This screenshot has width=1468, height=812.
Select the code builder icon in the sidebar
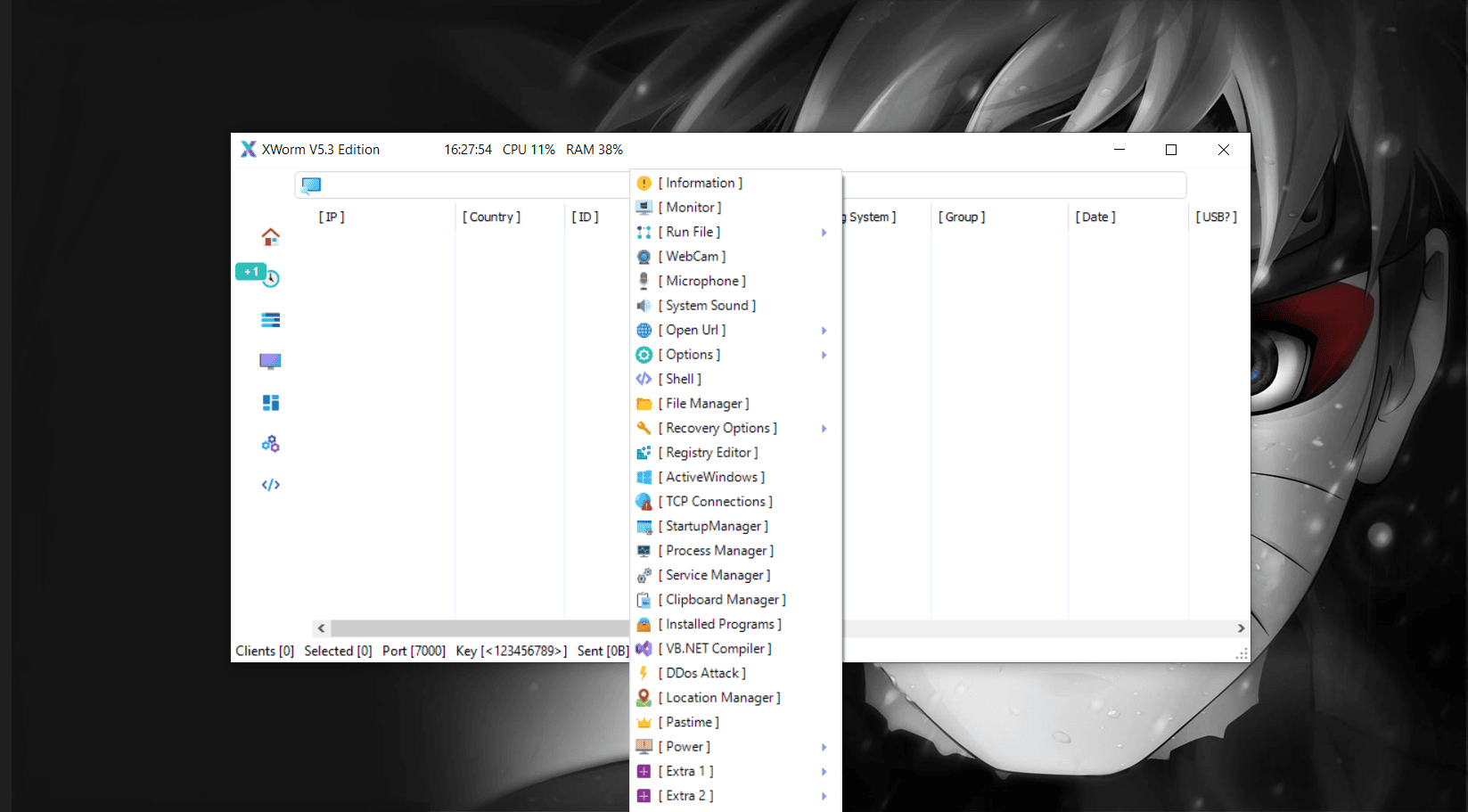[270, 484]
